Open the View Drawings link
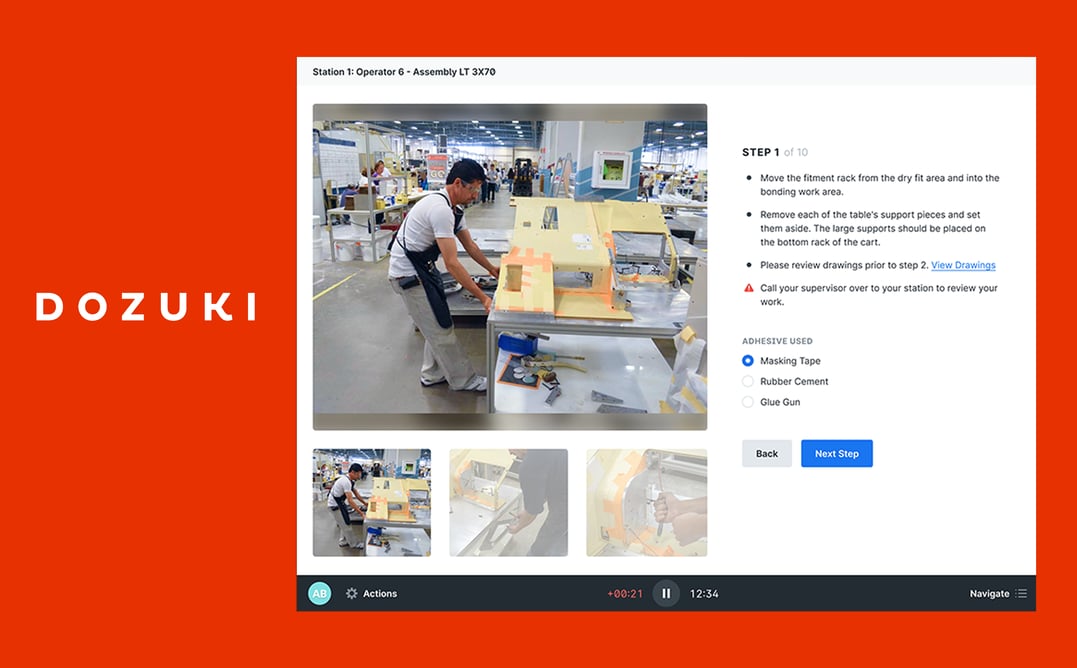The image size is (1077, 668). (963, 265)
